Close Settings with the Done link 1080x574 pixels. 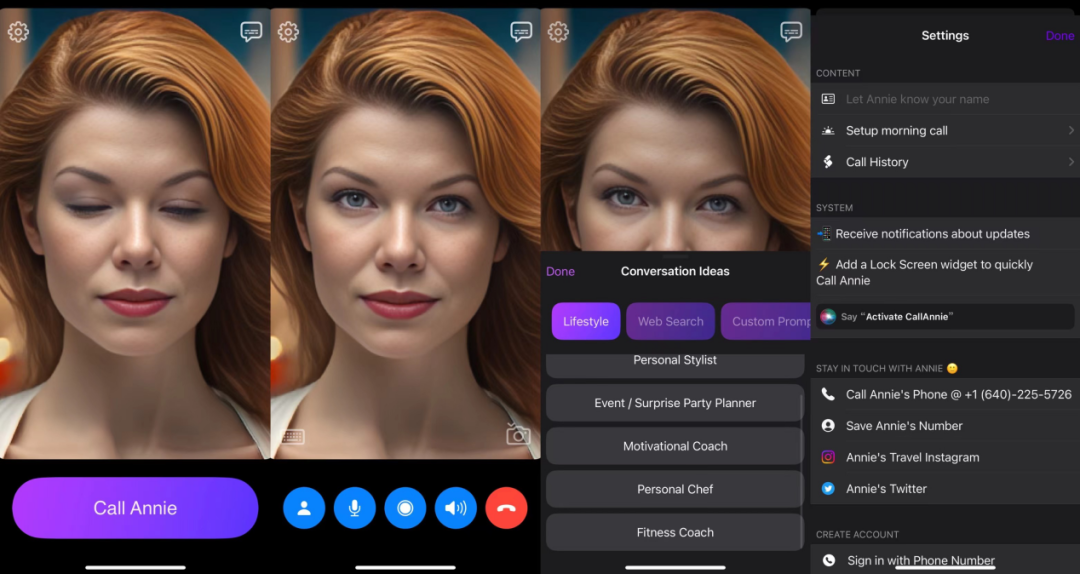[1059, 36]
